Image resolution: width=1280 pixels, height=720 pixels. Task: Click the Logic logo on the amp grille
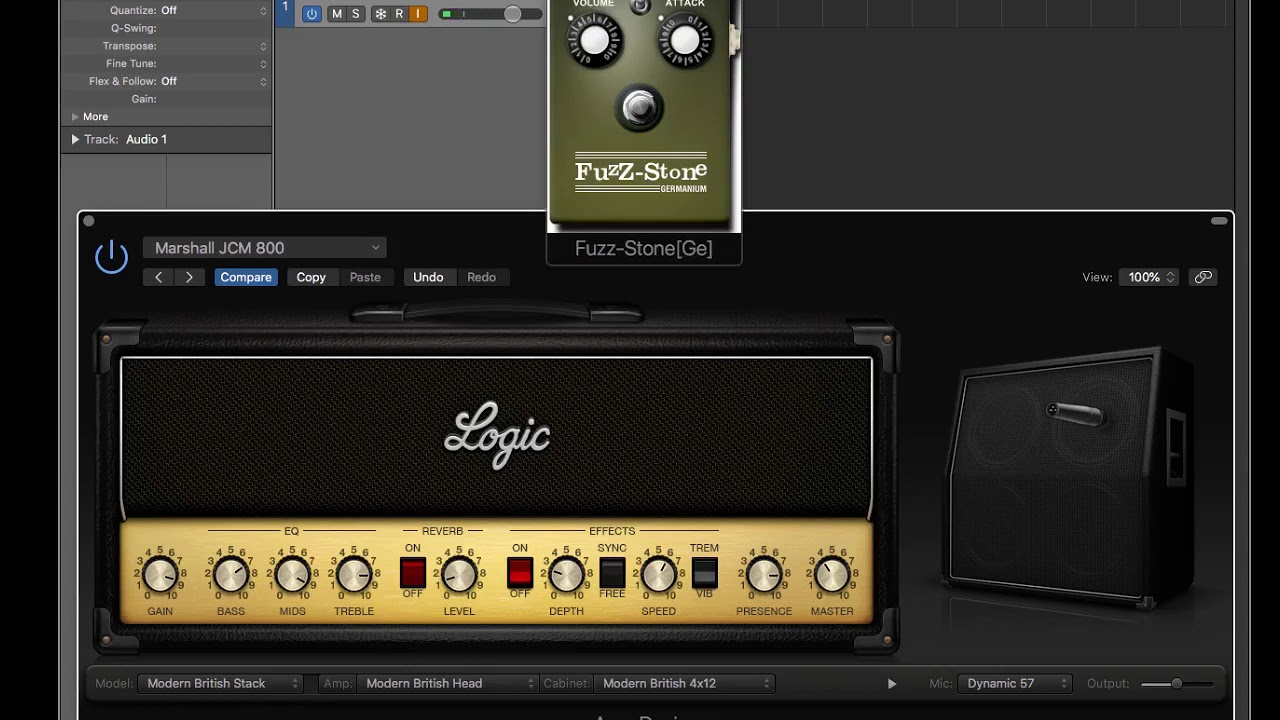pos(497,435)
